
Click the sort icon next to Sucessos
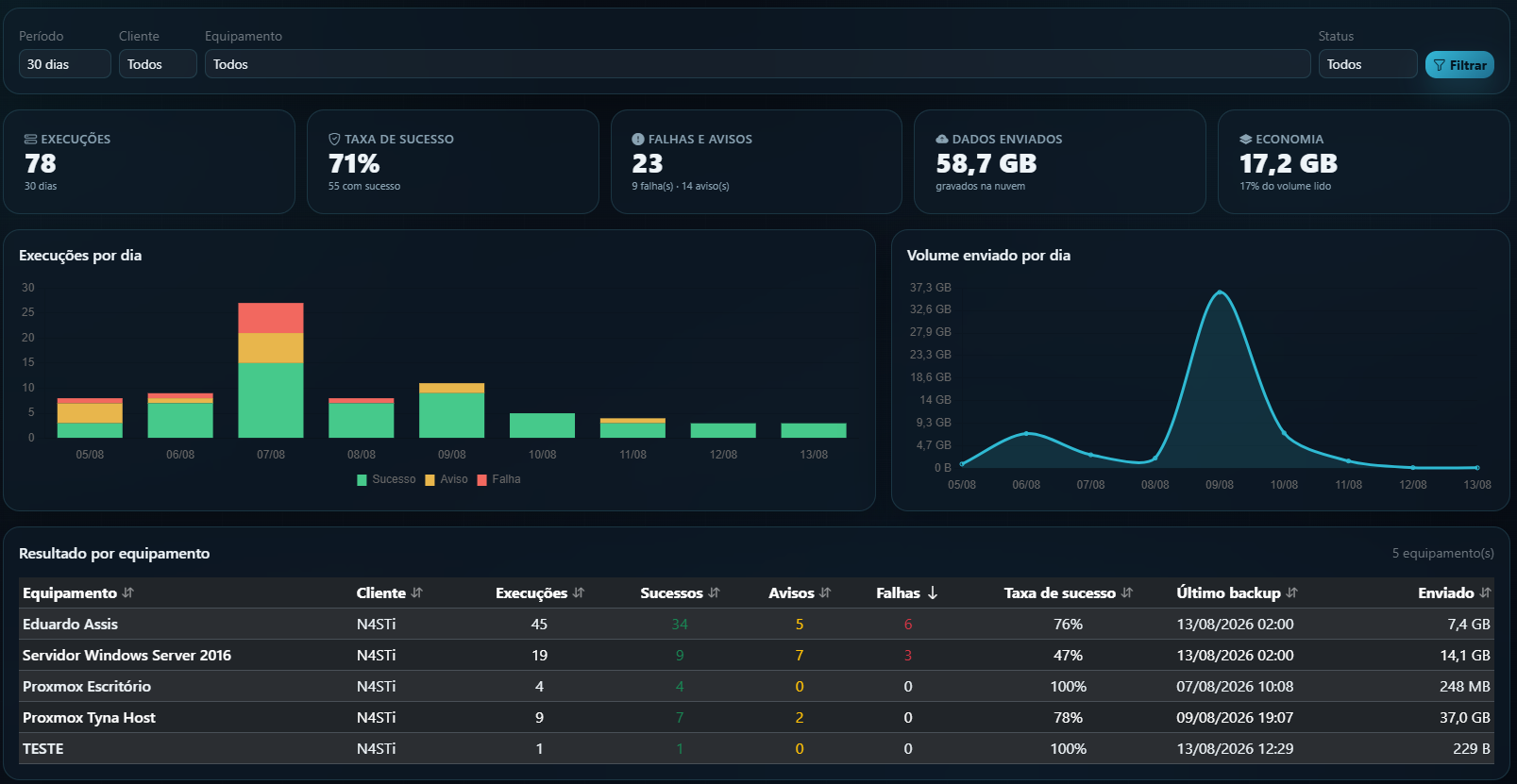715,592
